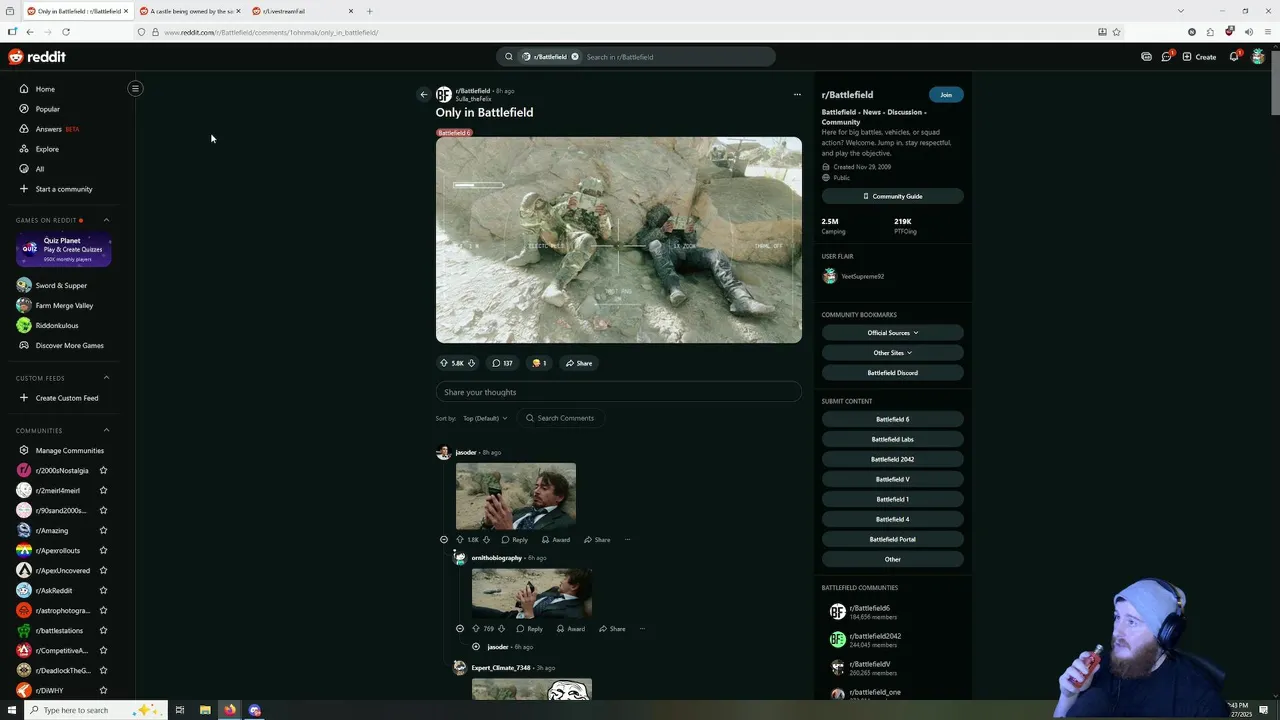
Task: Open a new browser tab
Action: [369, 11]
